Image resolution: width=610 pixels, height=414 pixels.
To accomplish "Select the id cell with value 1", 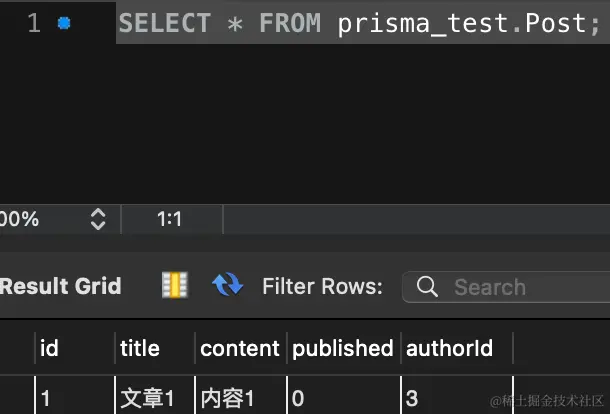I will pyautogui.click(x=75, y=398).
